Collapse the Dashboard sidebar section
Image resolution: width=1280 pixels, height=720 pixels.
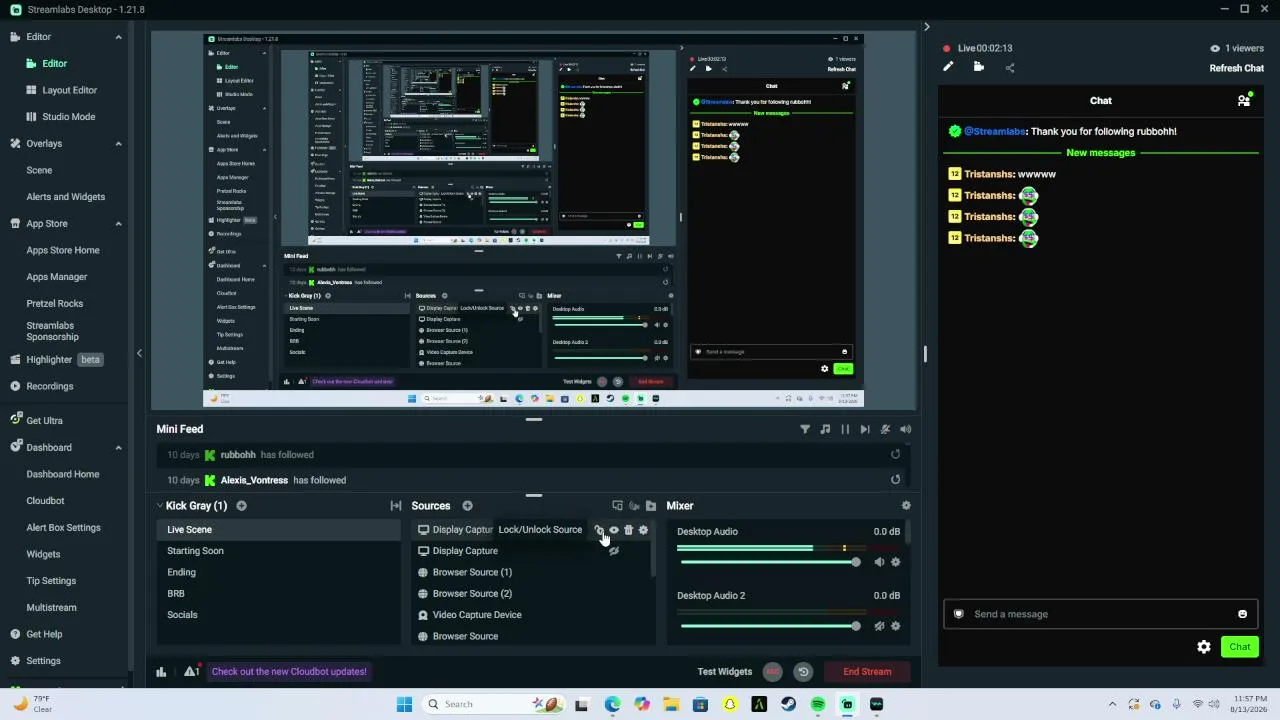tap(118, 448)
